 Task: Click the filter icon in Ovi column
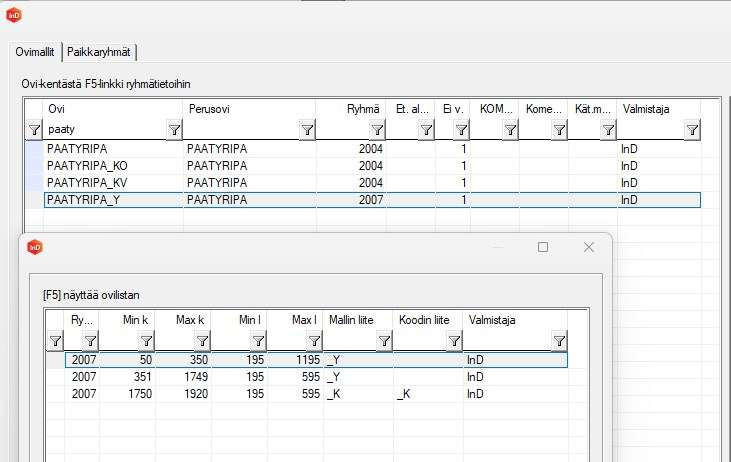[x=174, y=129]
